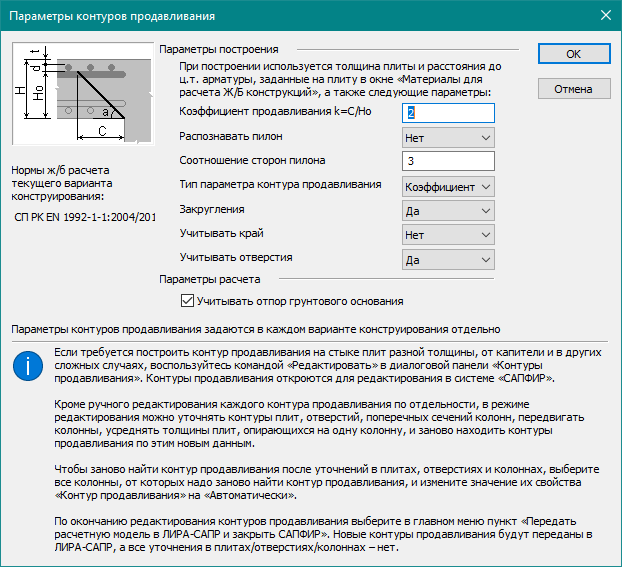This screenshot has width=622, height=567.
Task: Click the 'Отмена' button
Action: tap(573, 89)
